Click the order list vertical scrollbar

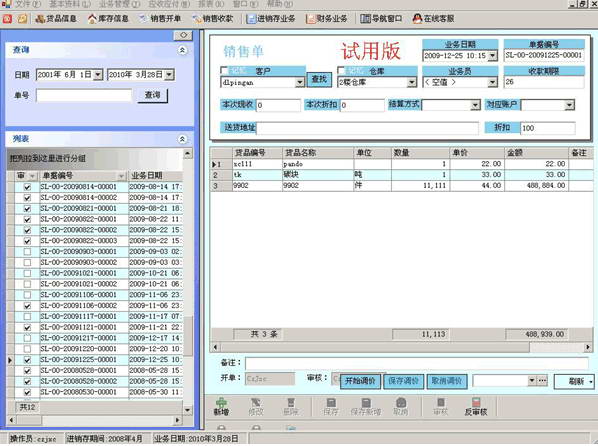coord(188,282)
